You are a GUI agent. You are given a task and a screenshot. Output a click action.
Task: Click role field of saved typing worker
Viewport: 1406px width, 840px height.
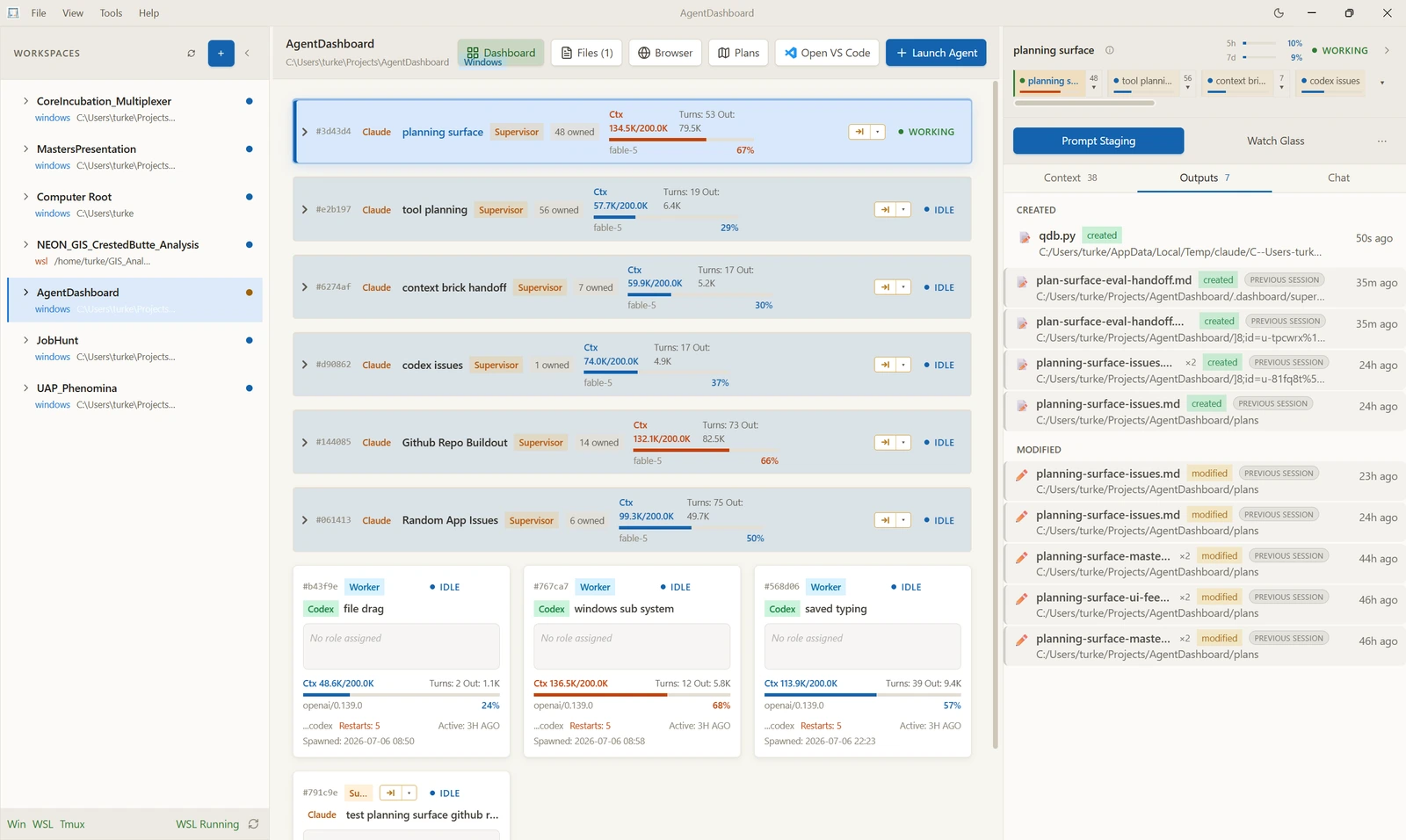(x=863, y=647)
